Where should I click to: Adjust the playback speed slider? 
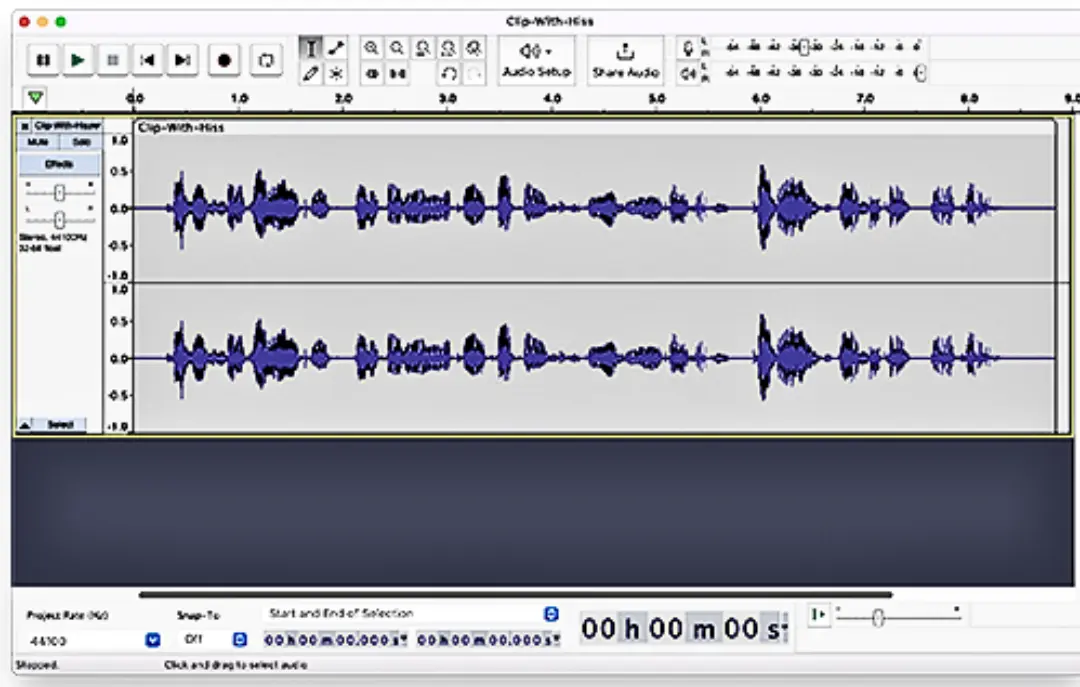pos(878,618)
